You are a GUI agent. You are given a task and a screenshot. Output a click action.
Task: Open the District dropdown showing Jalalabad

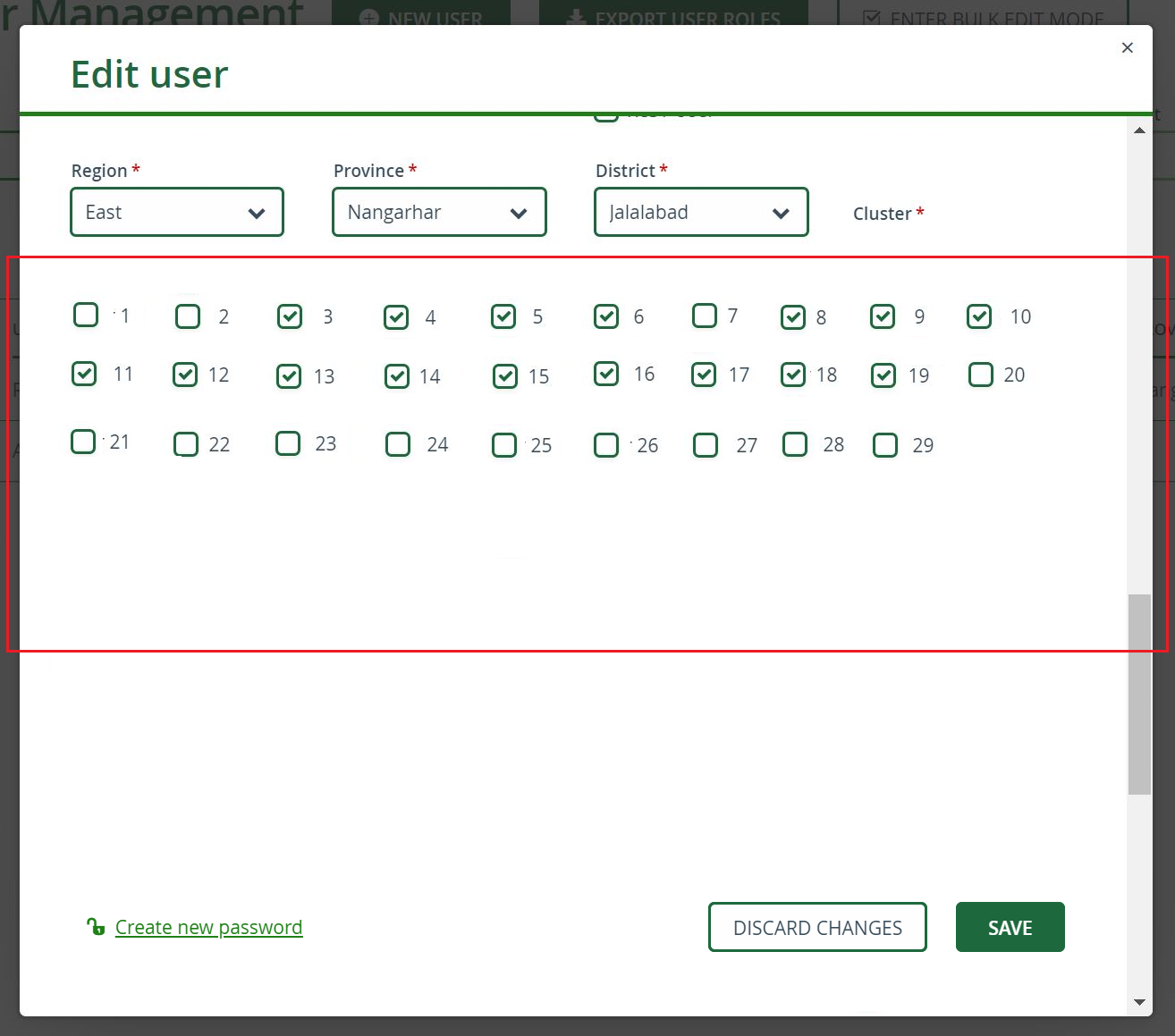click(700, 212)
